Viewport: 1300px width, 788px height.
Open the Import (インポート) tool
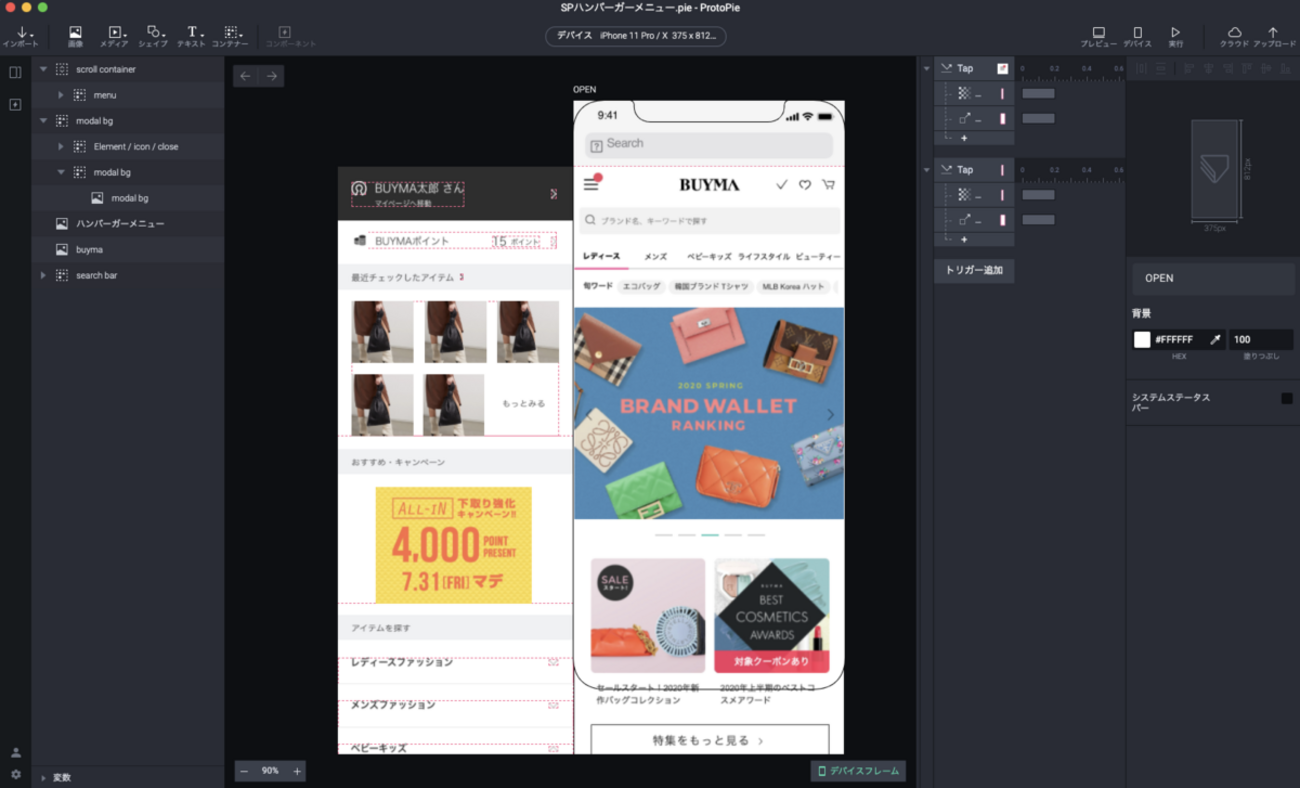coord(20,37)
